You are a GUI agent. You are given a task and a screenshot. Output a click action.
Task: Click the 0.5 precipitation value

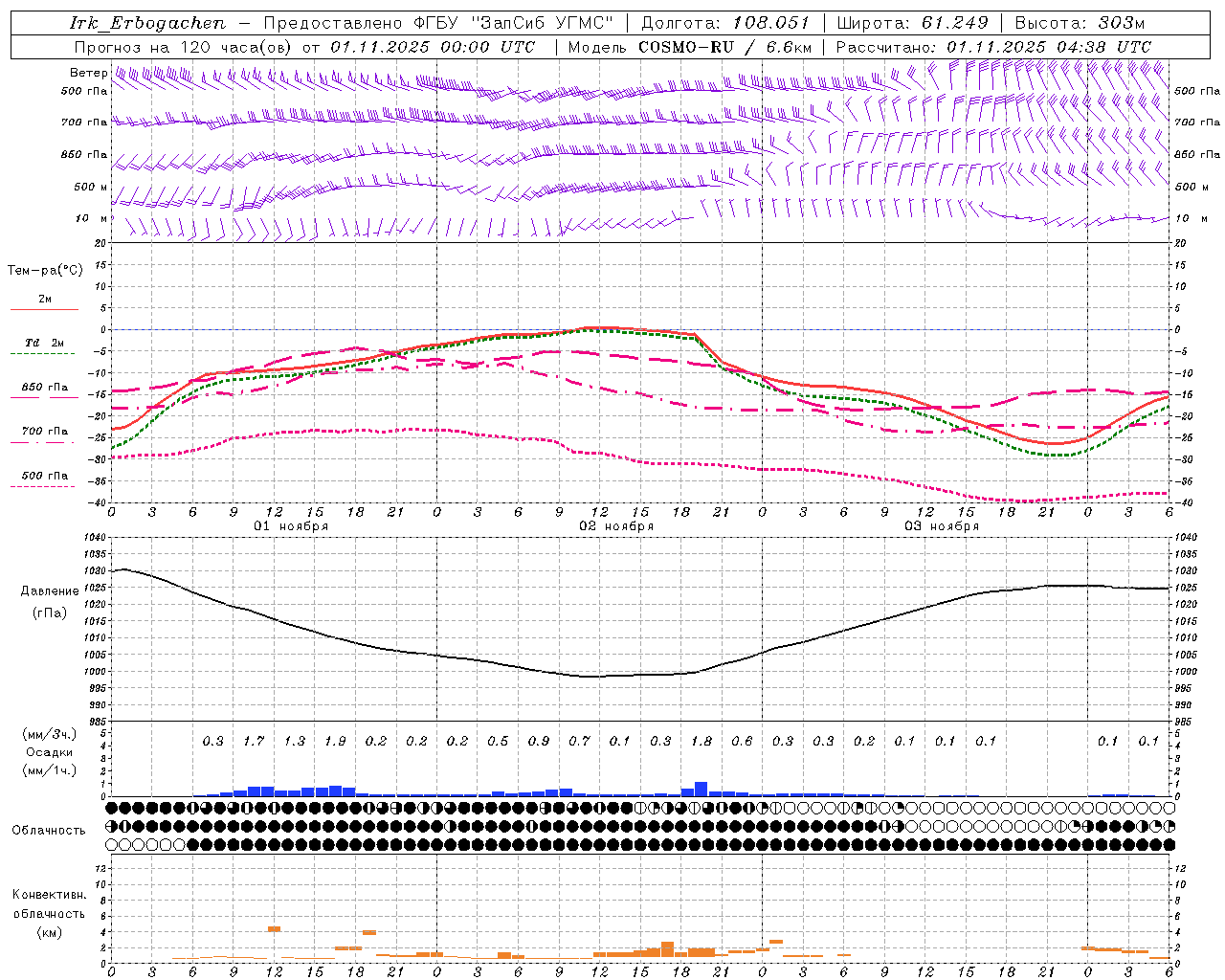498,742
